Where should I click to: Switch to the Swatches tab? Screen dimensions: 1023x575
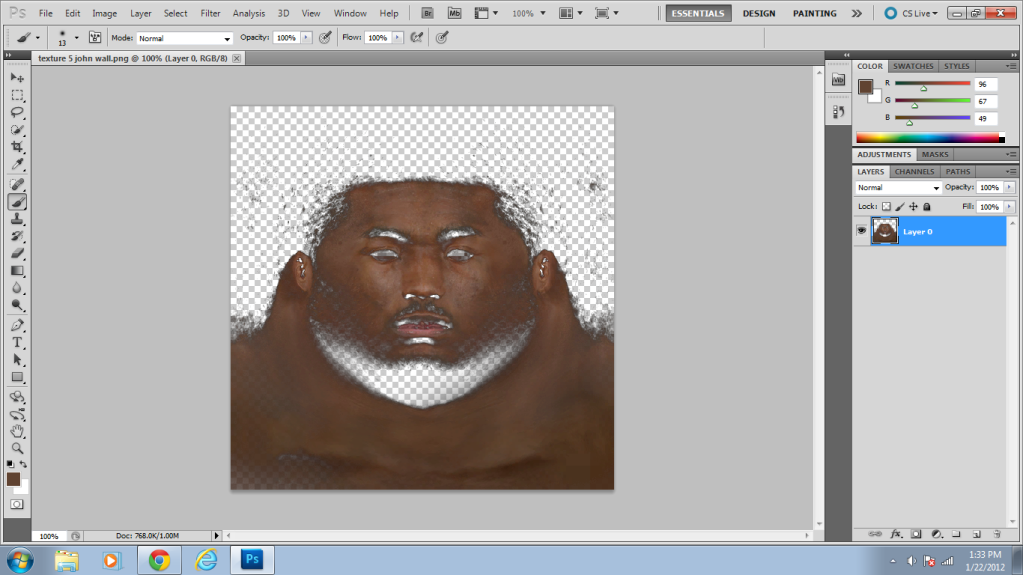click(913, 66)
